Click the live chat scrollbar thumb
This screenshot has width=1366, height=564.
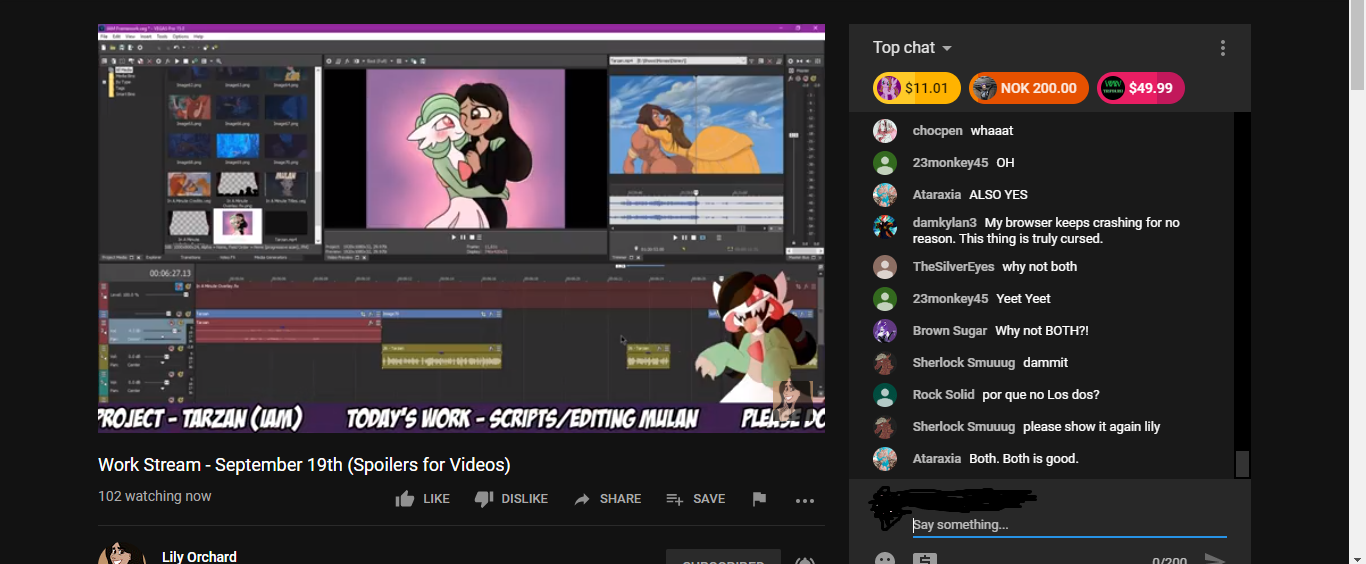1242,465
